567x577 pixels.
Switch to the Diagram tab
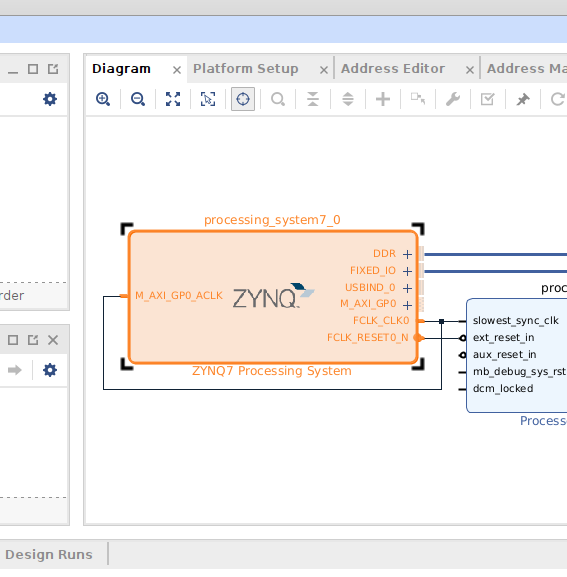point(121,69)
